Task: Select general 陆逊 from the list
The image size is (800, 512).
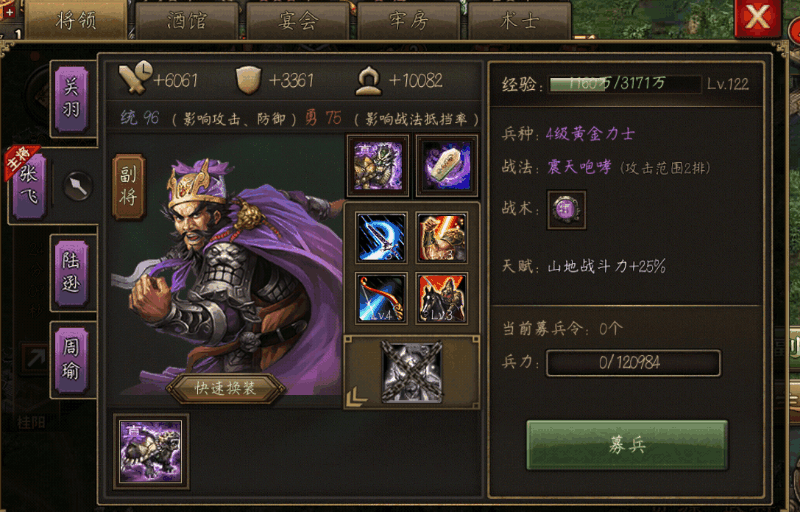Action: [x=71, y=273]
